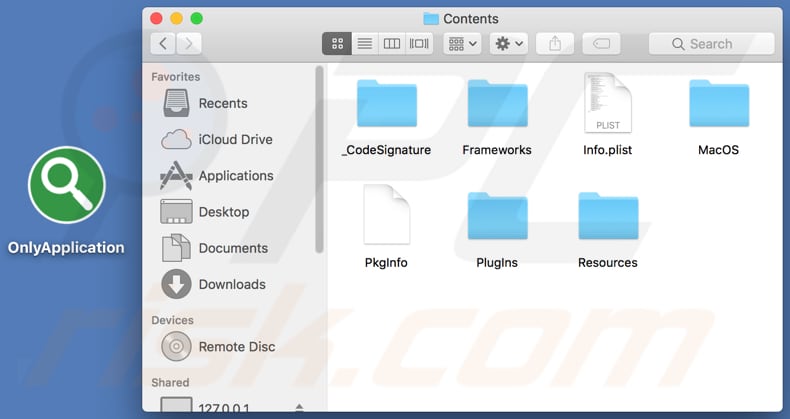
Task: Eject the 127.0.0.1 shared server
Action: click(299, 407)
